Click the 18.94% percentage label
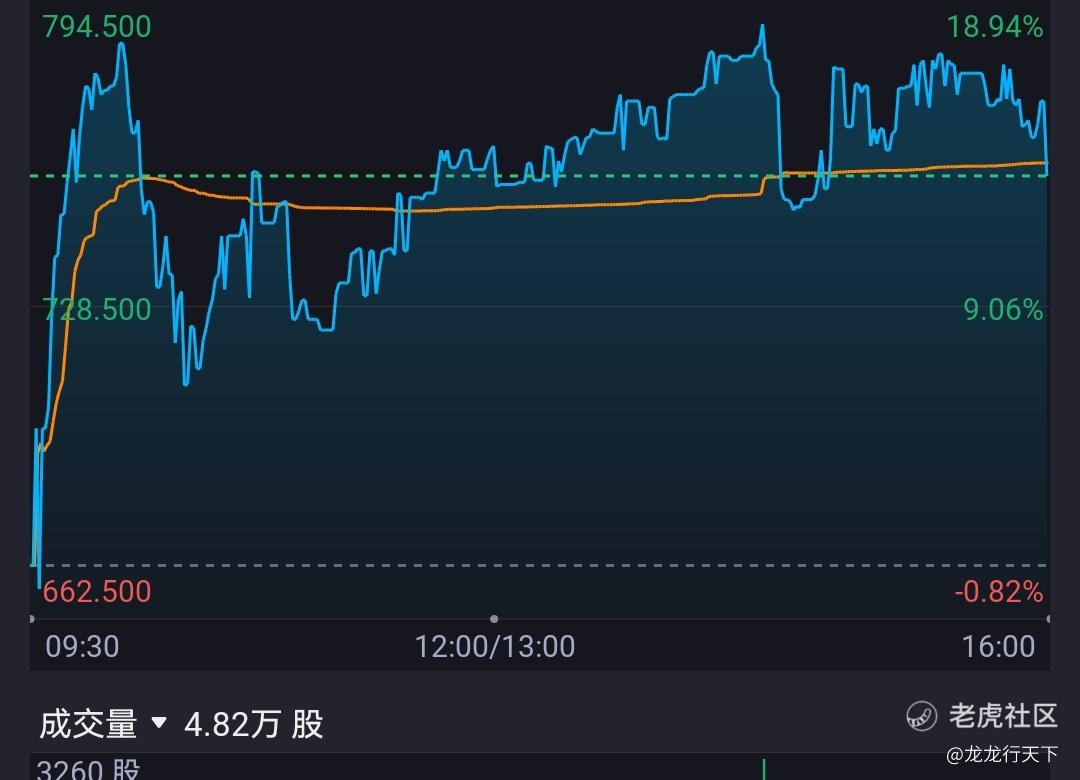Screen dimensions: 1080x780 click(995, 27)
